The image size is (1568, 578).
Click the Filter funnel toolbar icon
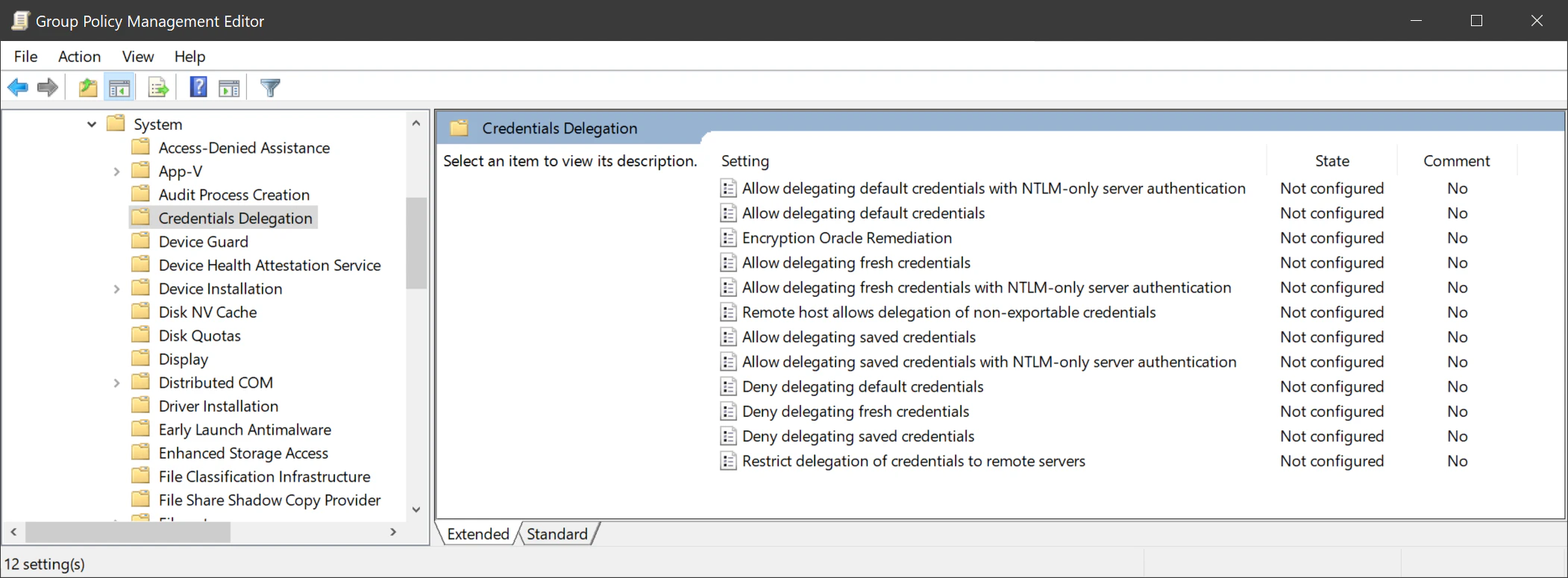tap(270, 88)
